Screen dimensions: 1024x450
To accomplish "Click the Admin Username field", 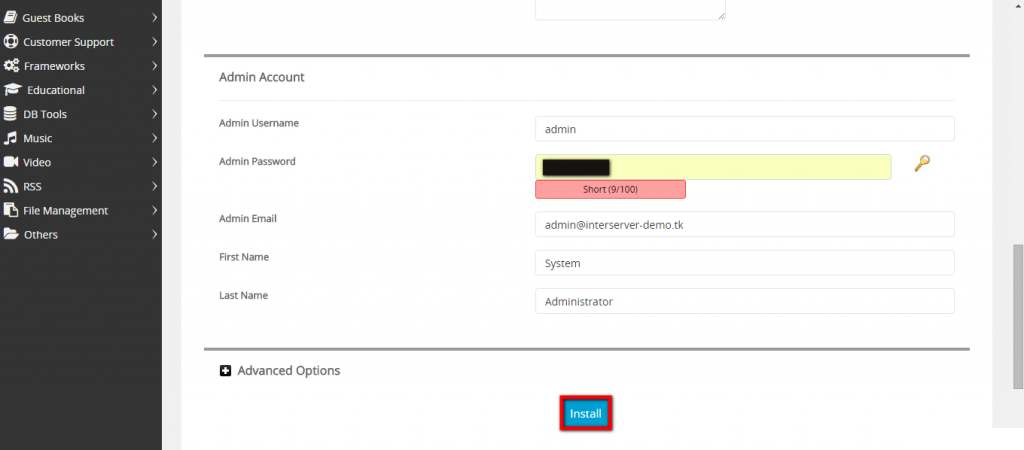I will [x=744, y=129].
